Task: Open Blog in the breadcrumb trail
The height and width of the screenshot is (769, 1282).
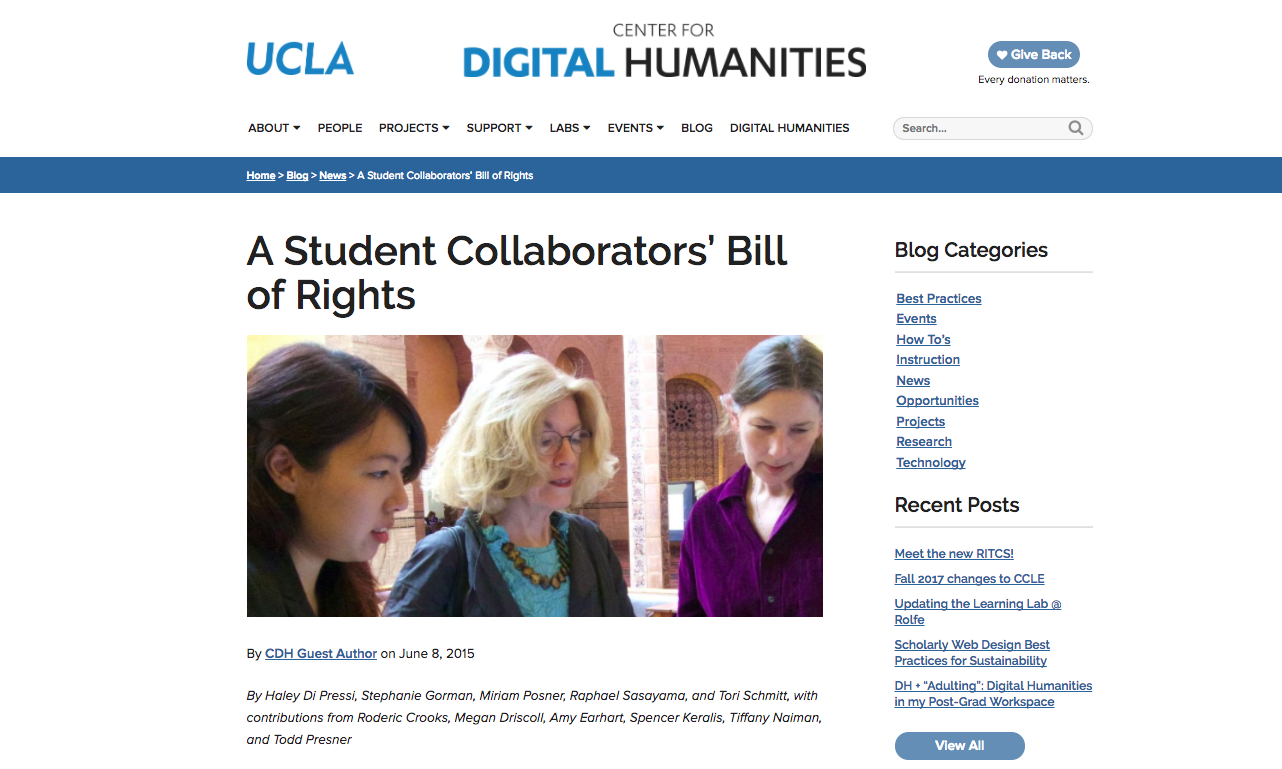Action: click(297, 176)
